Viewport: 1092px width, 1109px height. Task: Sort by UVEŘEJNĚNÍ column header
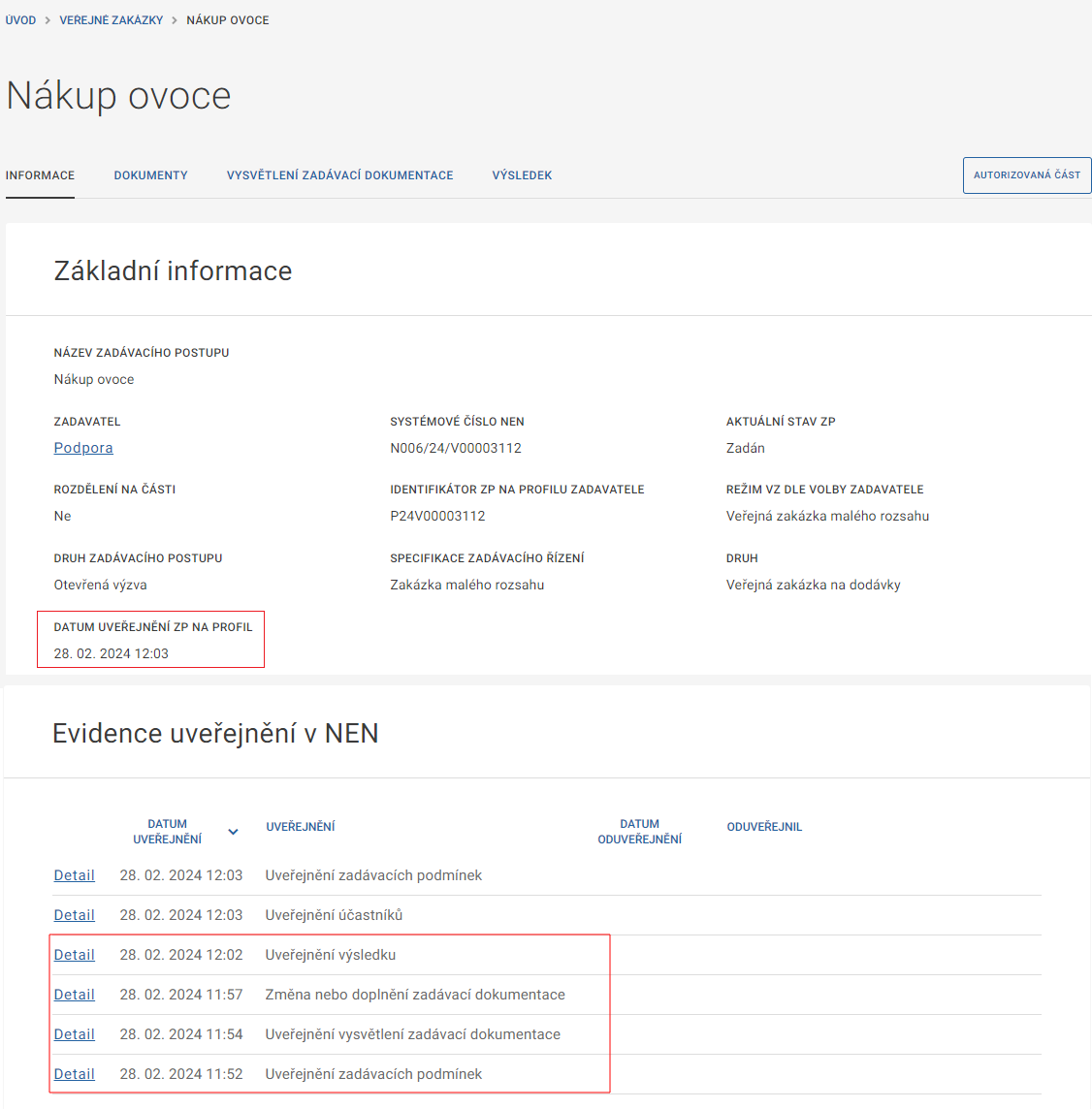coord(301,827)
